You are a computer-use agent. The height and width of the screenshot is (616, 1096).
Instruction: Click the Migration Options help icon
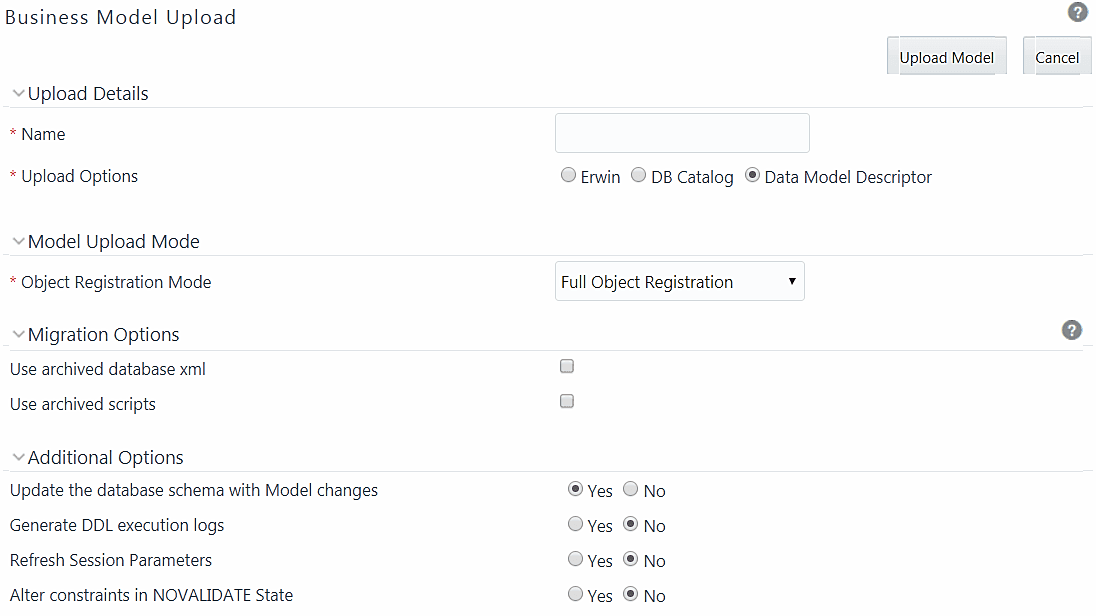point(1071,330)
